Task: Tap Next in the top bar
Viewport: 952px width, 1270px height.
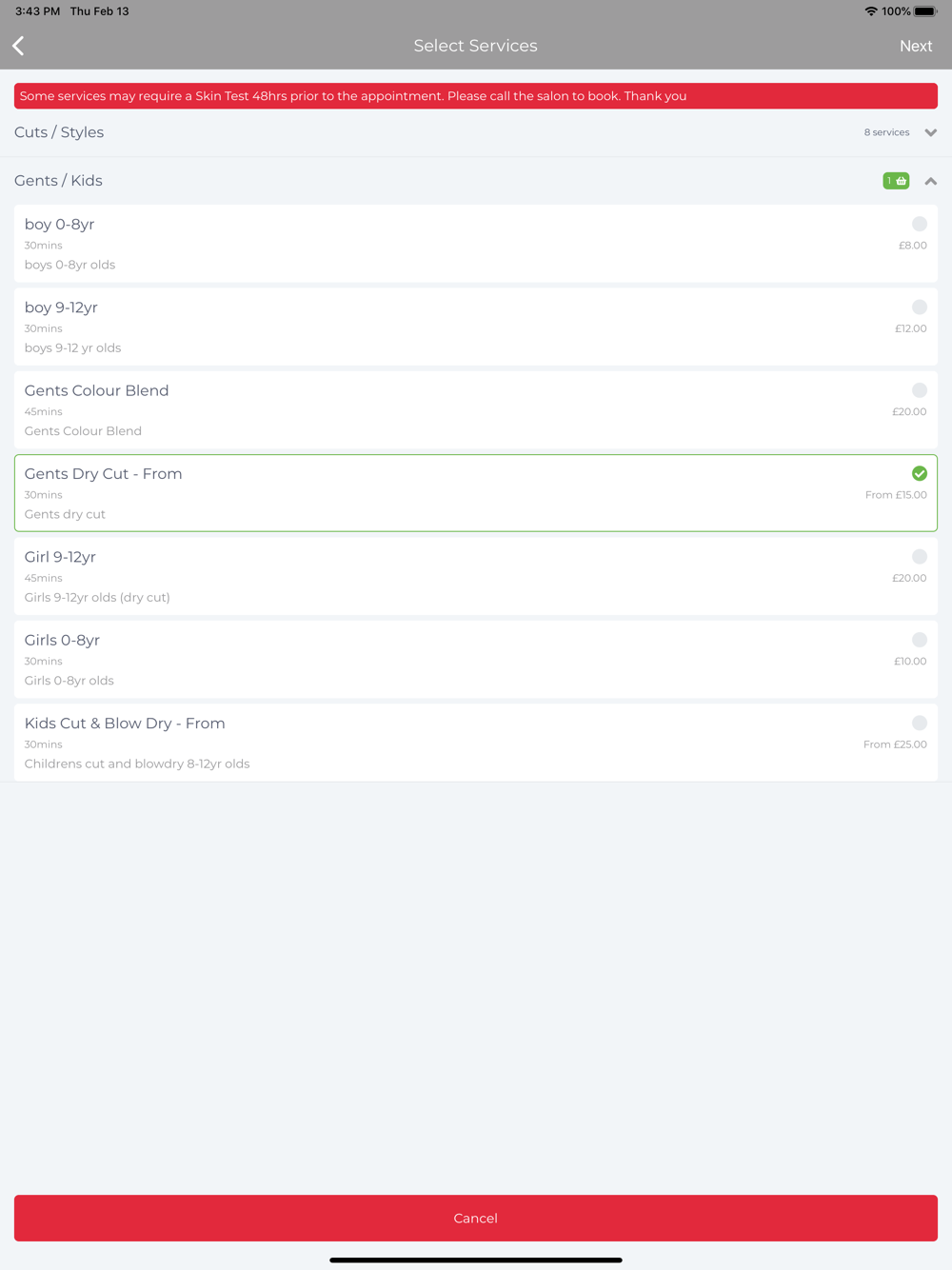Action: tap(916, 46)
